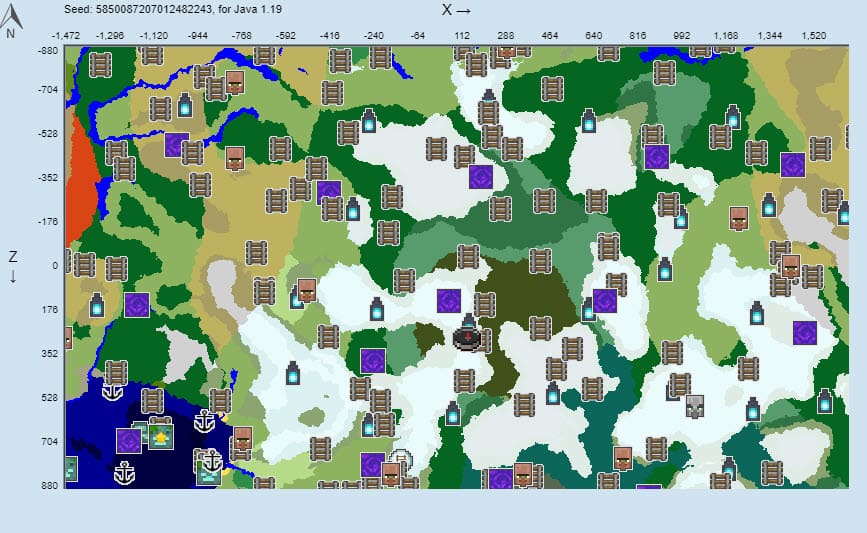Click village icon south-west of the pillager outpost
Screen dimensions: 867x533
click(623, 459)
